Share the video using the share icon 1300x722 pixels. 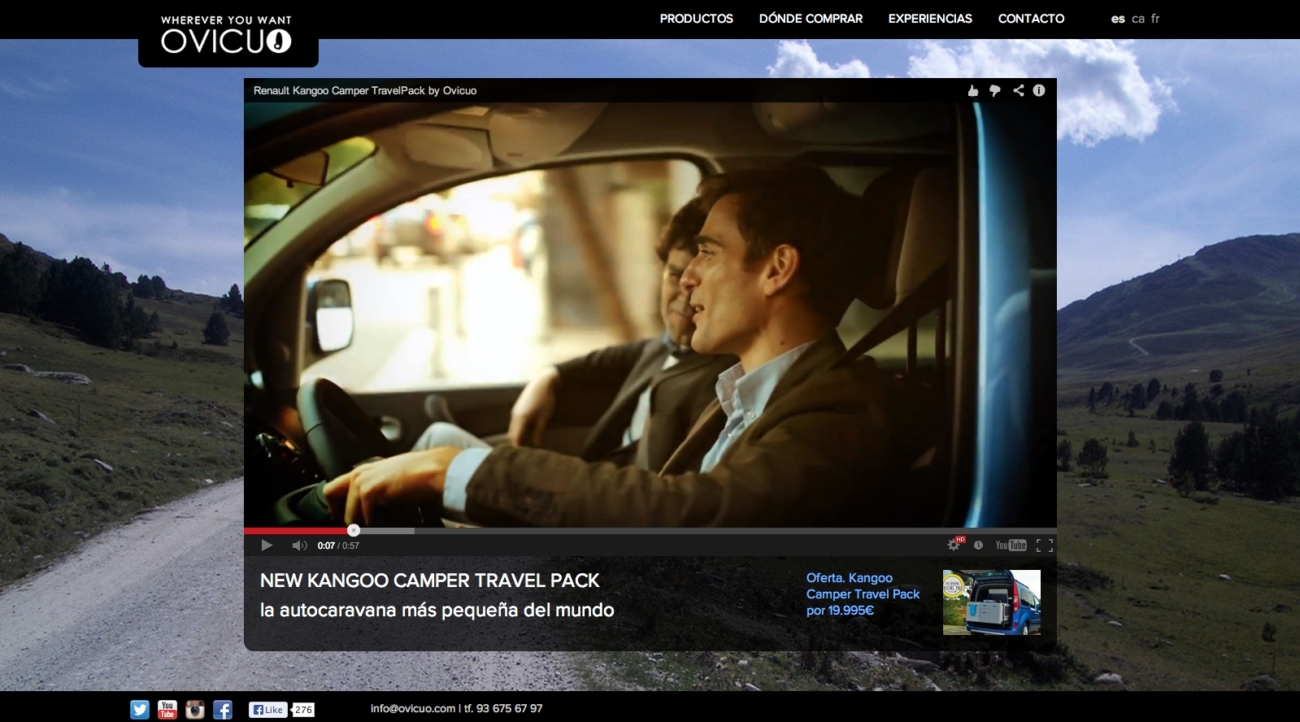click(1018, 91)
